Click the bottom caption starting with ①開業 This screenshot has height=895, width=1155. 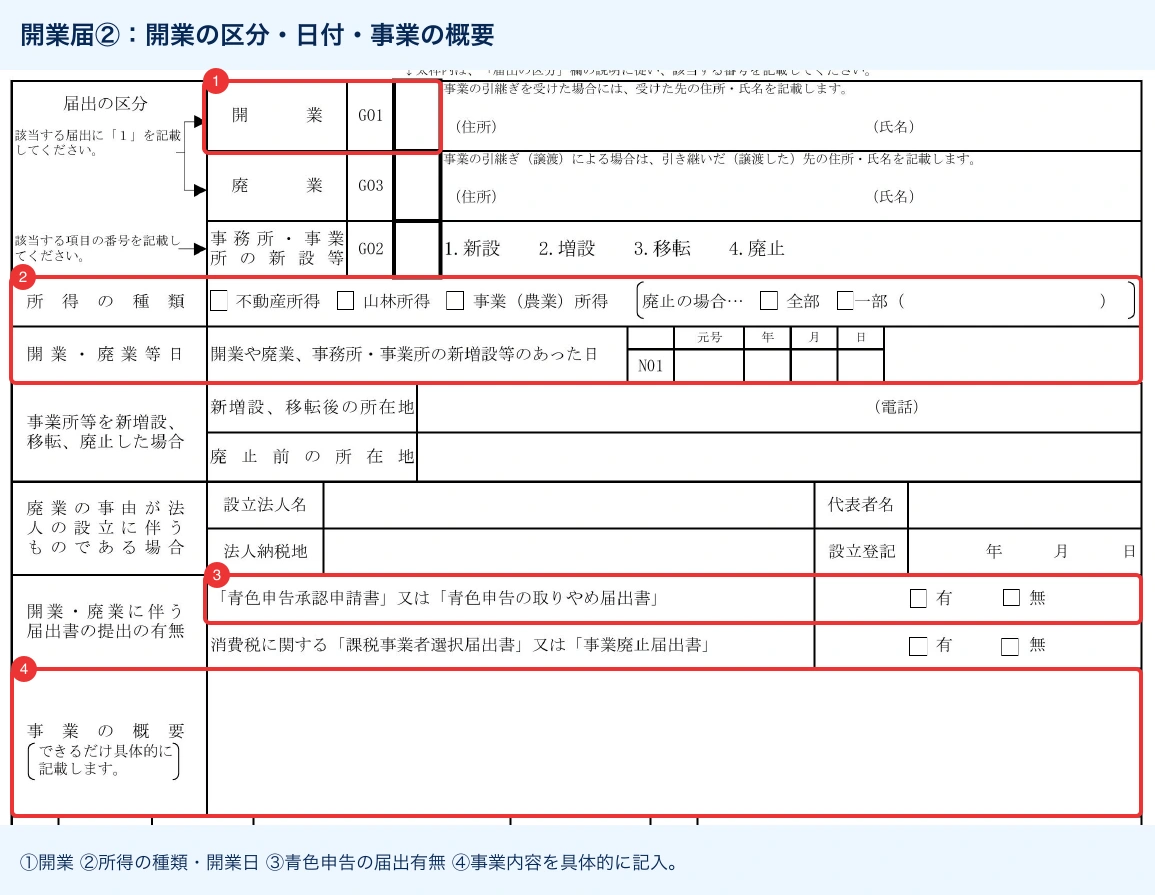(349, 863)
